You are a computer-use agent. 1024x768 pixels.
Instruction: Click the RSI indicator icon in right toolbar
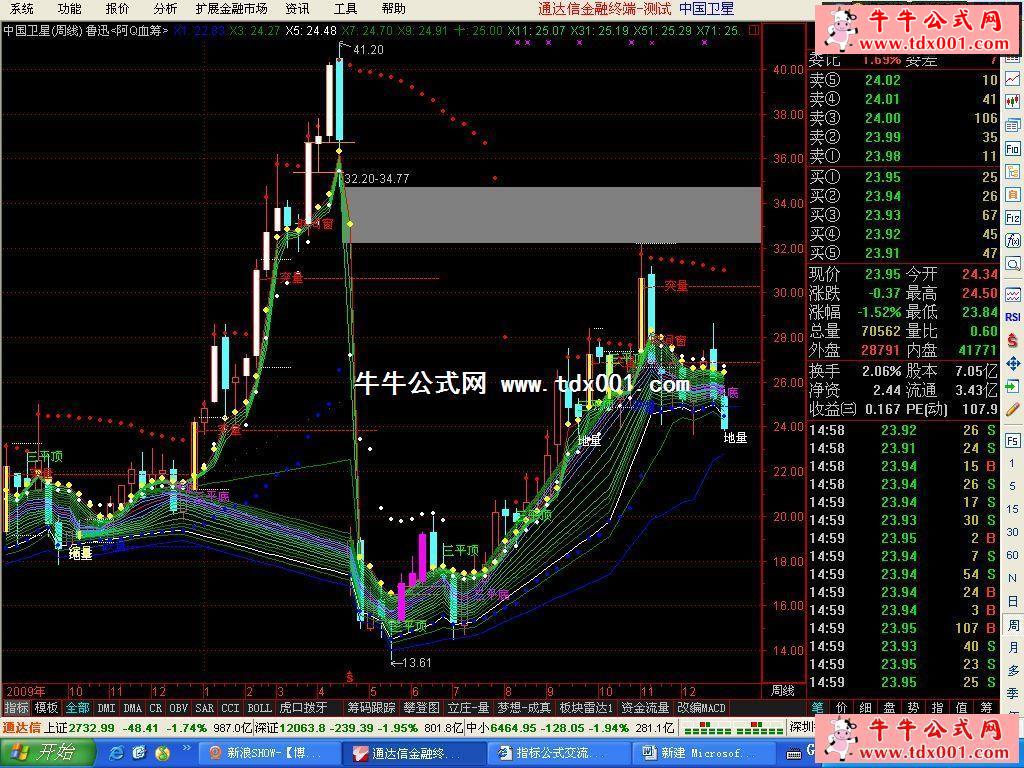tap(1013, 317)
